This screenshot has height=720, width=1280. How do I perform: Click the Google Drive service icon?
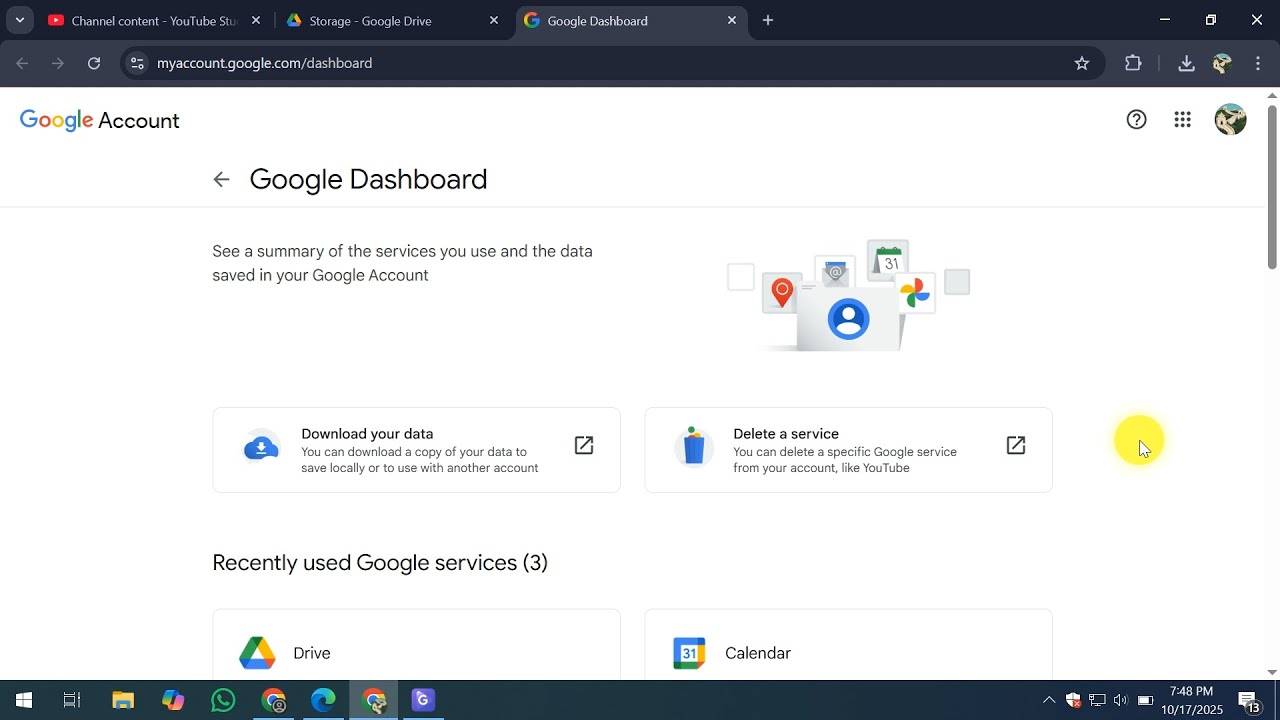pos(257,653)
